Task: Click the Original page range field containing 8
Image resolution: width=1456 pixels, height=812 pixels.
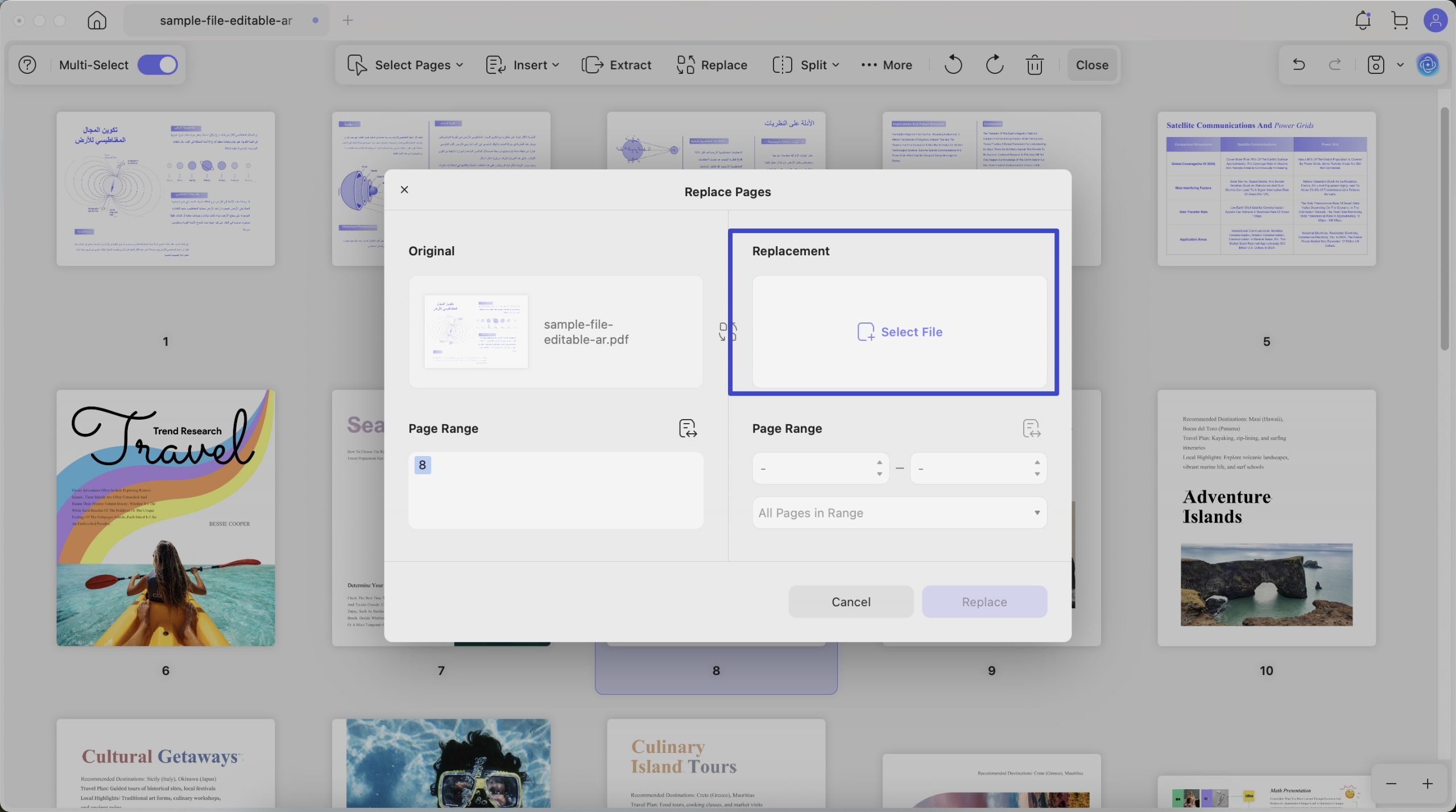Action: pyautogui.click(x=556, y=490)
